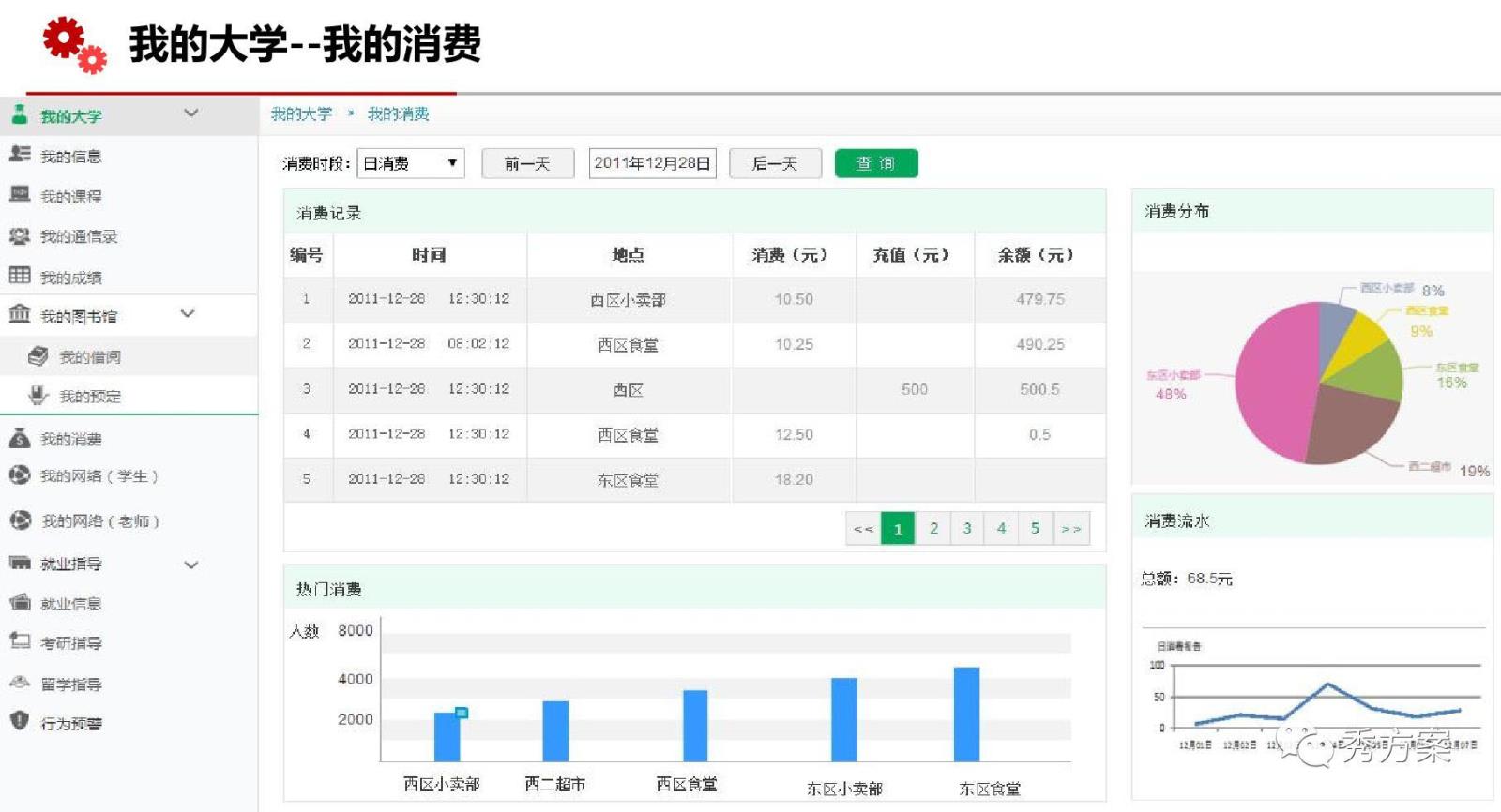The image size is (1501, 812).
Task: Select the 我的成绩 grades table icon
Action: tap(20, 276)
